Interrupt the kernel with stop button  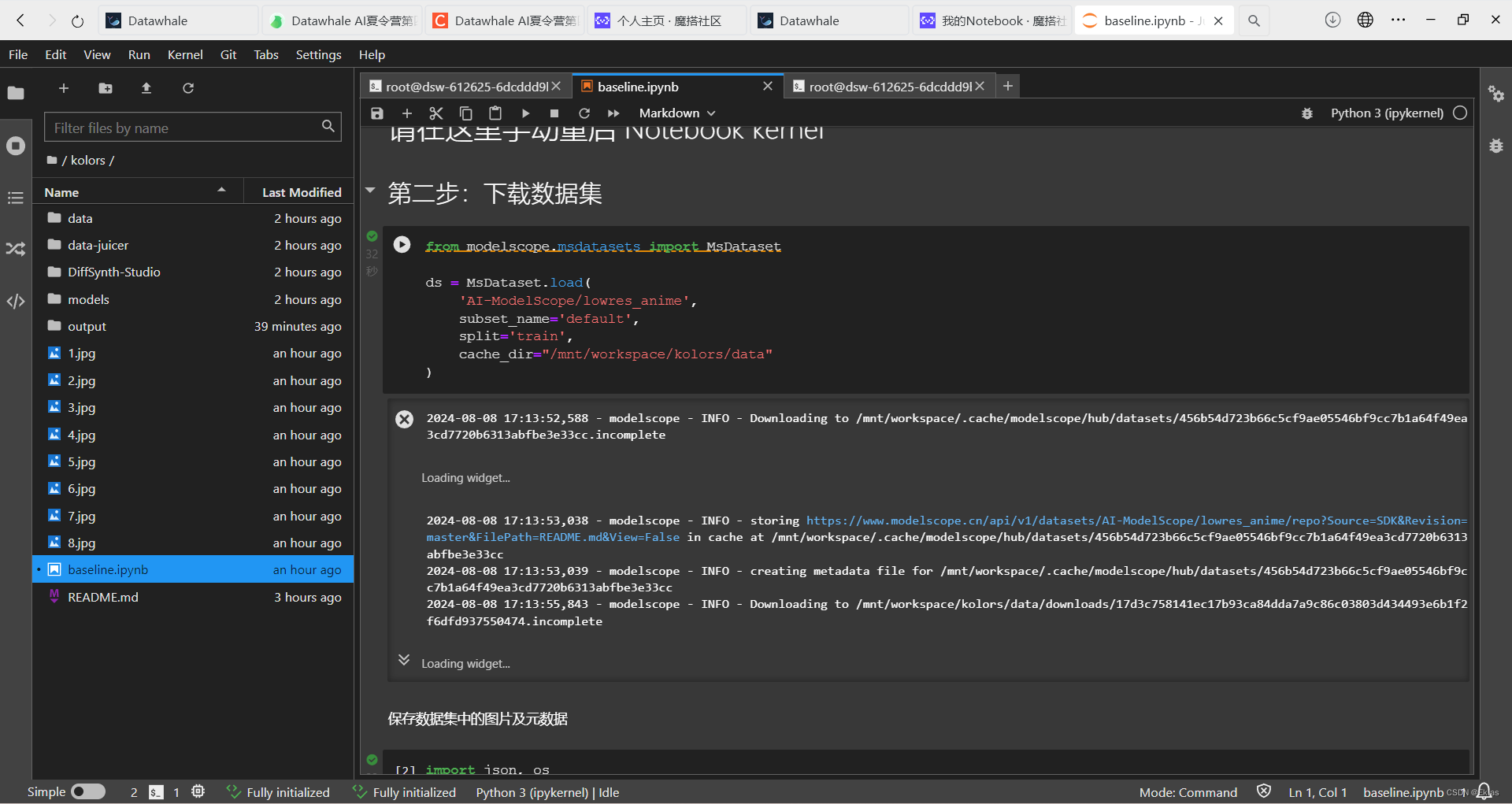pos(554,113)
